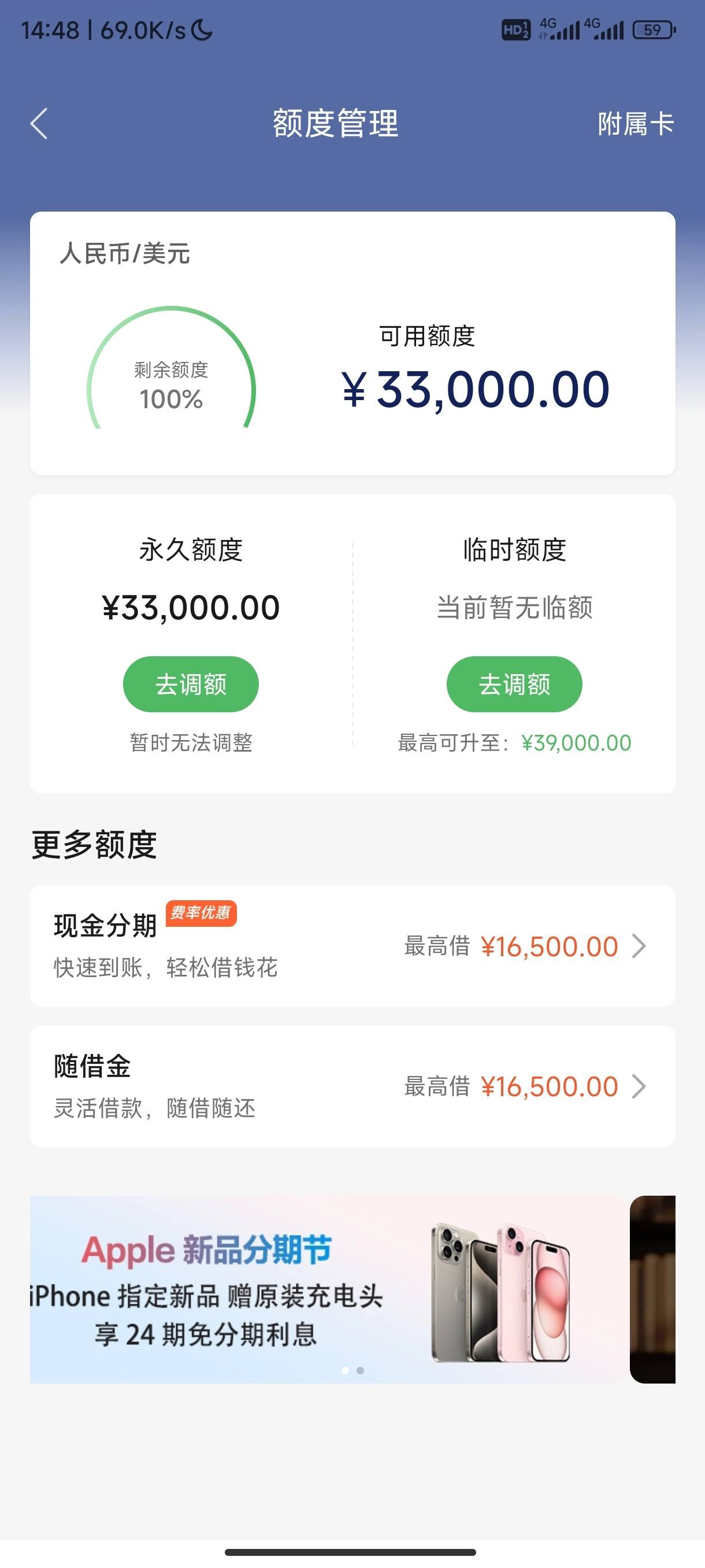Tap the 剩余额度 100% circular gauge
Viewport: 705px width, 1568px height.
(x=171, y=368)
